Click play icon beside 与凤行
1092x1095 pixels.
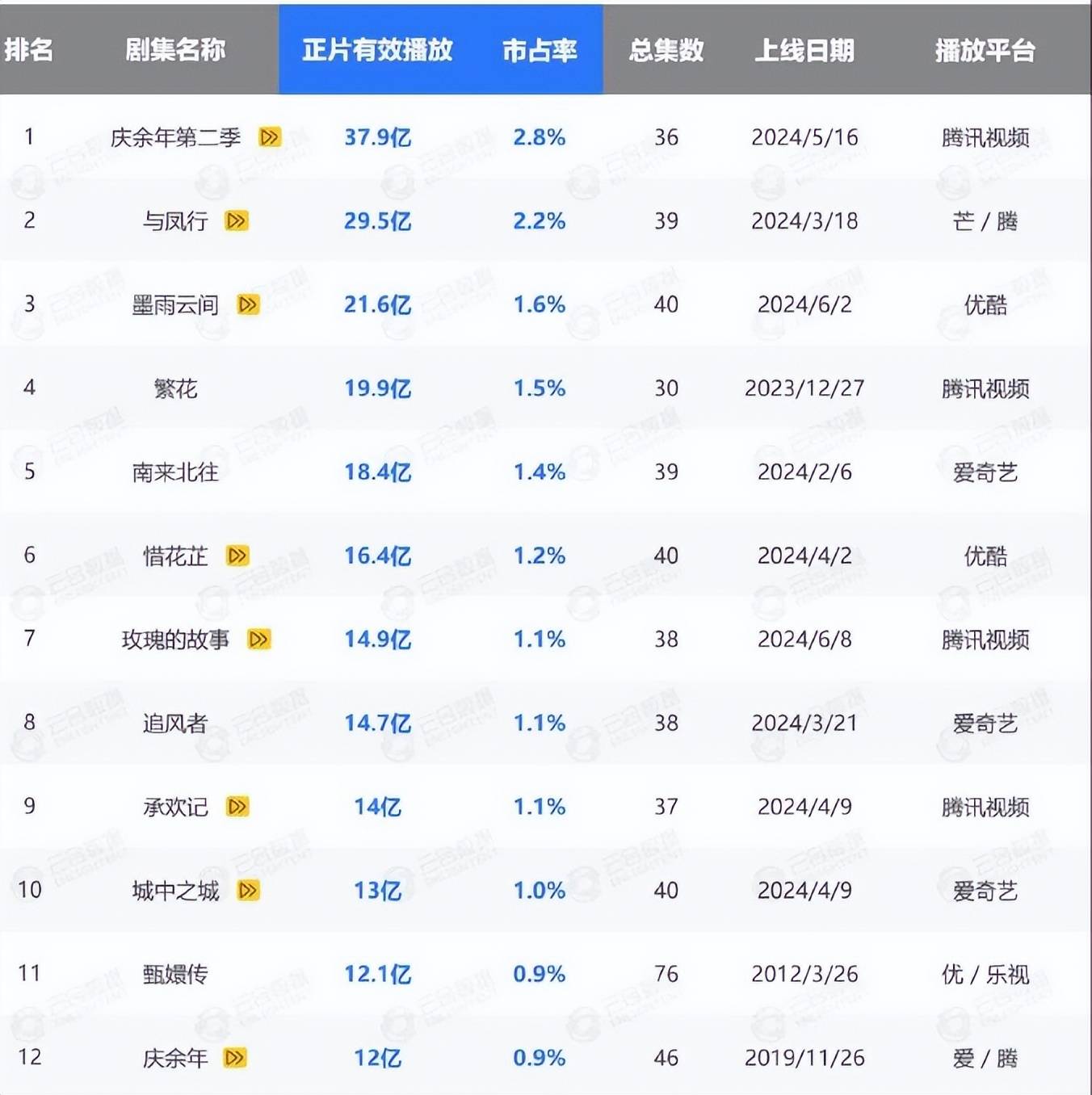(237, 220)
